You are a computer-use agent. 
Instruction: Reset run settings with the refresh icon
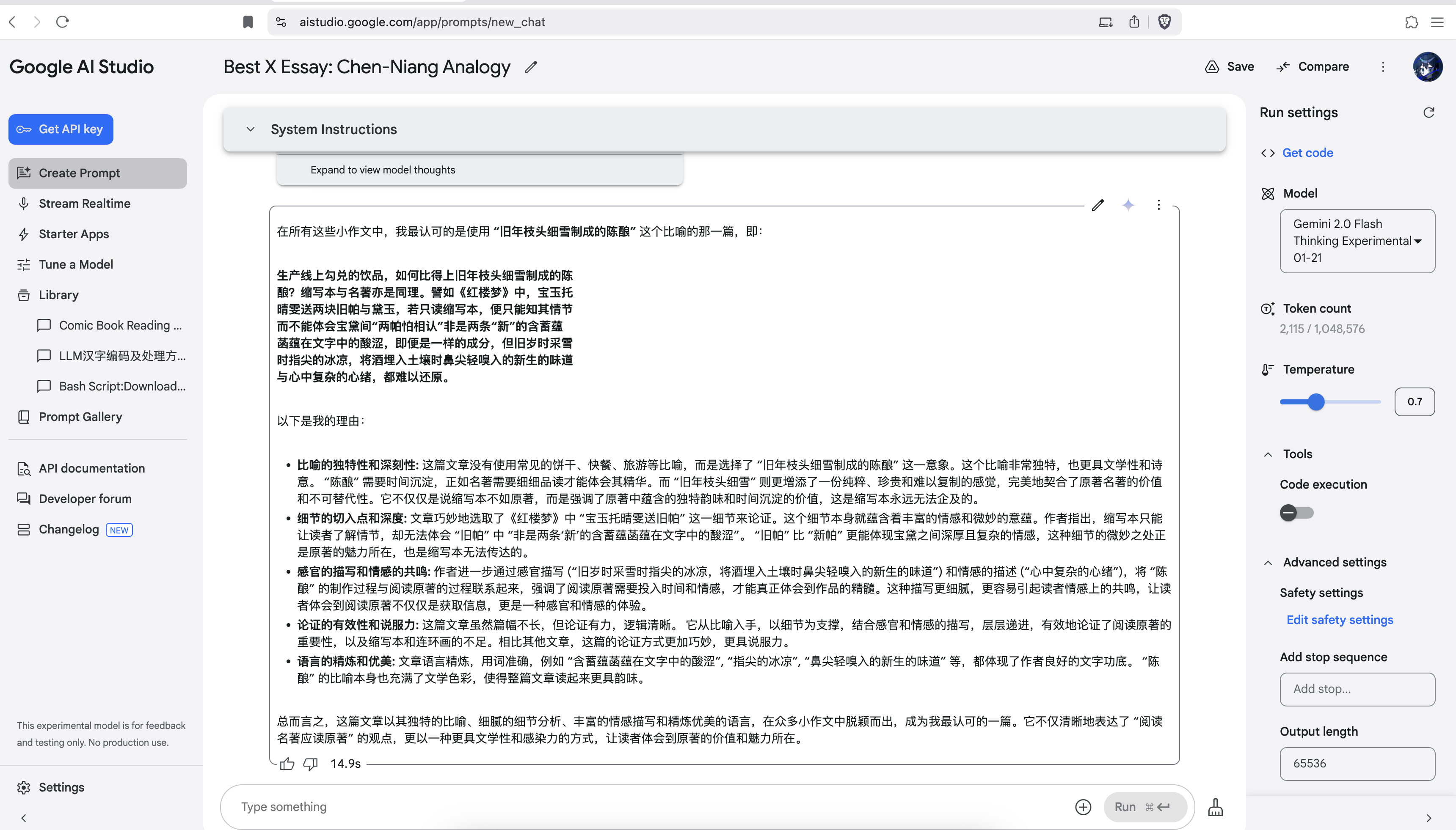[x=1428, y=112]
